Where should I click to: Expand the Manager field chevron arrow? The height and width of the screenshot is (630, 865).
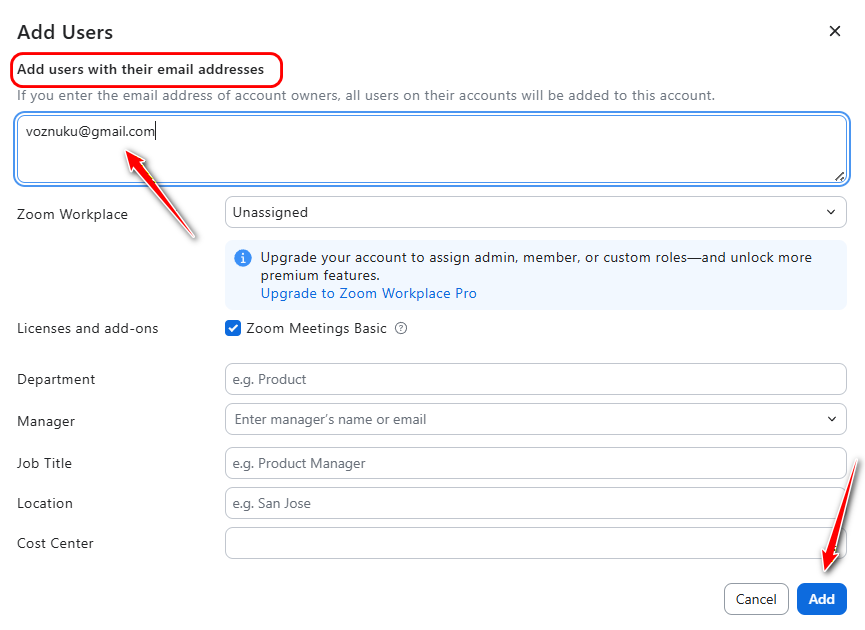[830, 419]
